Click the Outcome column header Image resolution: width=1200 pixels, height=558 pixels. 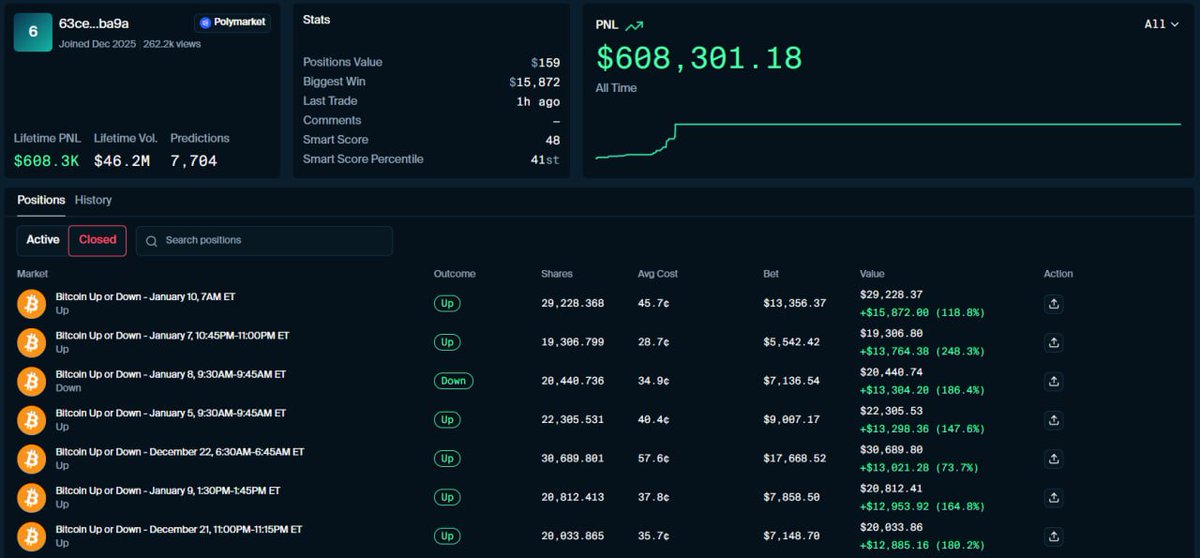[x=454, y=274]
